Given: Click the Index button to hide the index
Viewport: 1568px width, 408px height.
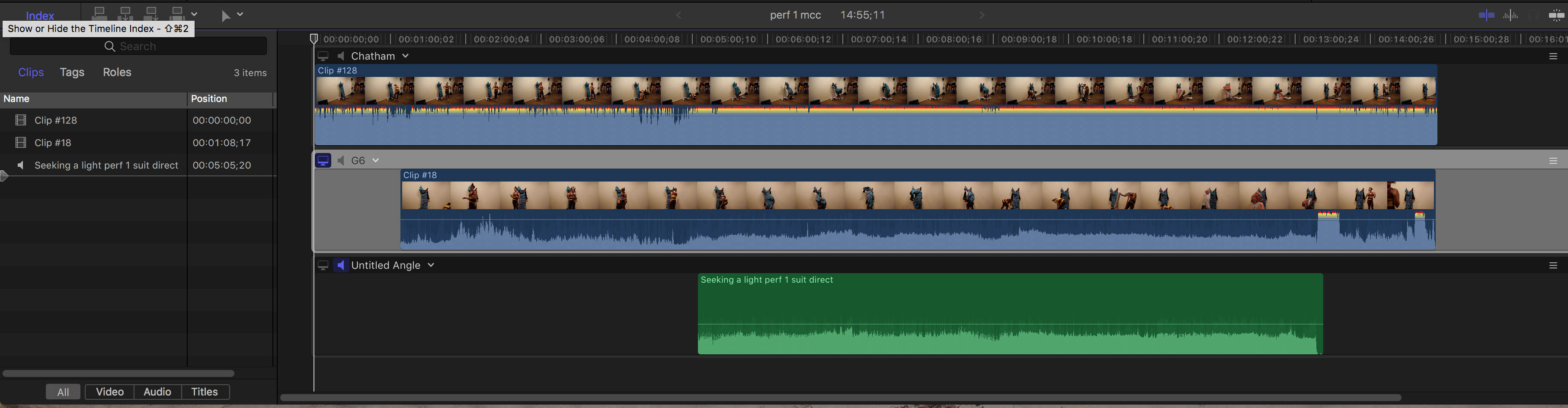Looking at the screenshot, I should click(x=40, y=15).
